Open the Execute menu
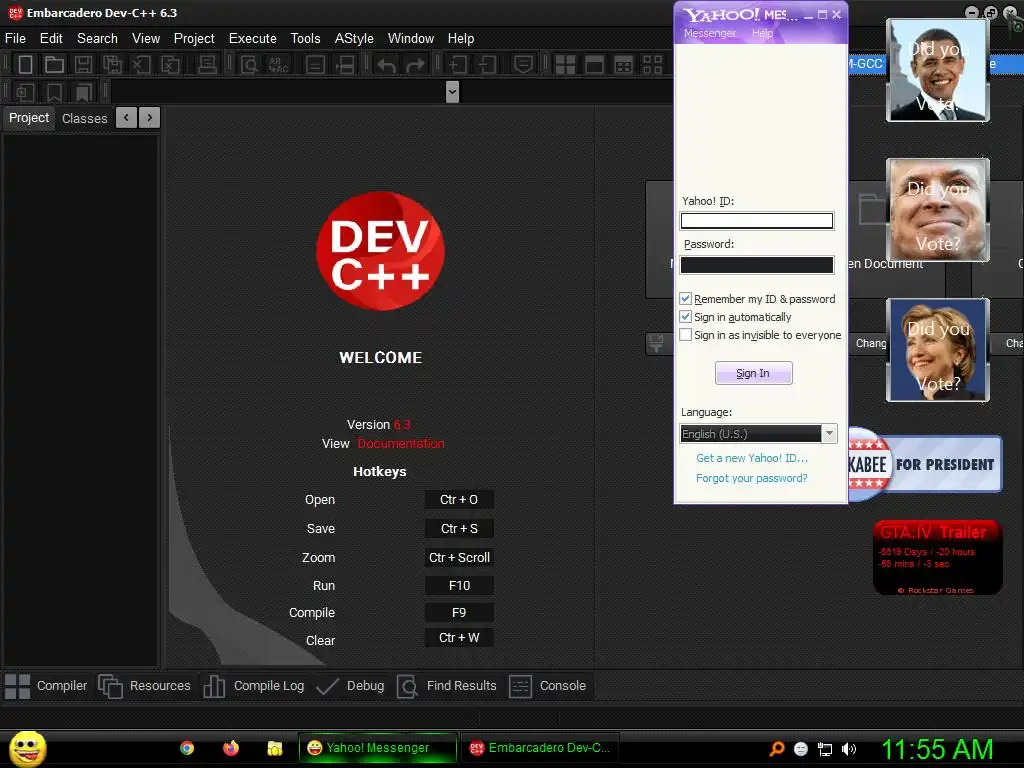 253,39
